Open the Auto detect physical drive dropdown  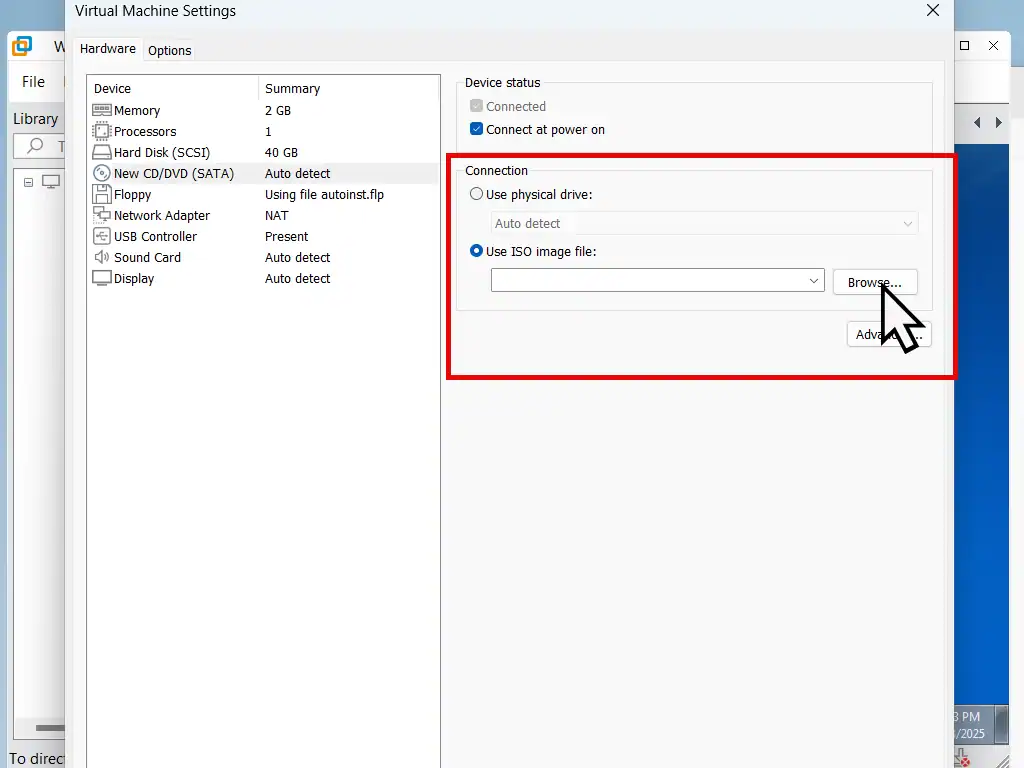(704, 223)
